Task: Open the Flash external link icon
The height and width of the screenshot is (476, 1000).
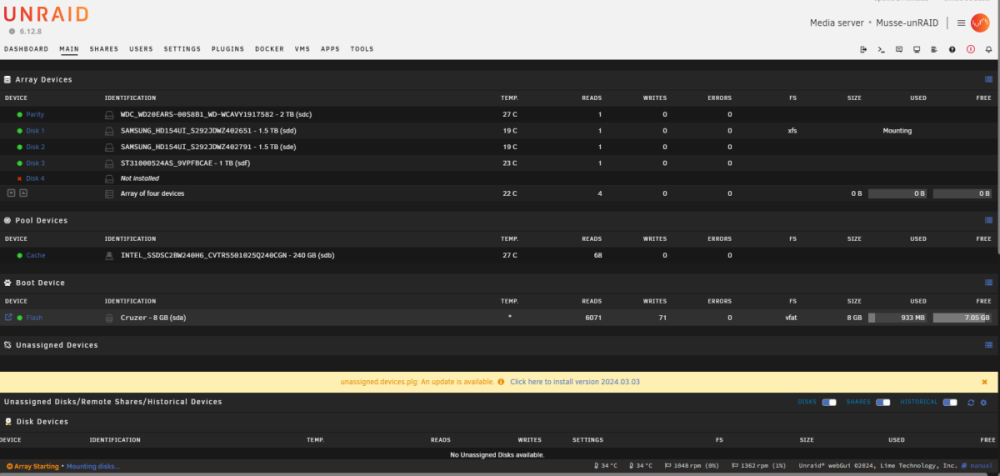Action: pyautogui.click(x=8, y=317)
